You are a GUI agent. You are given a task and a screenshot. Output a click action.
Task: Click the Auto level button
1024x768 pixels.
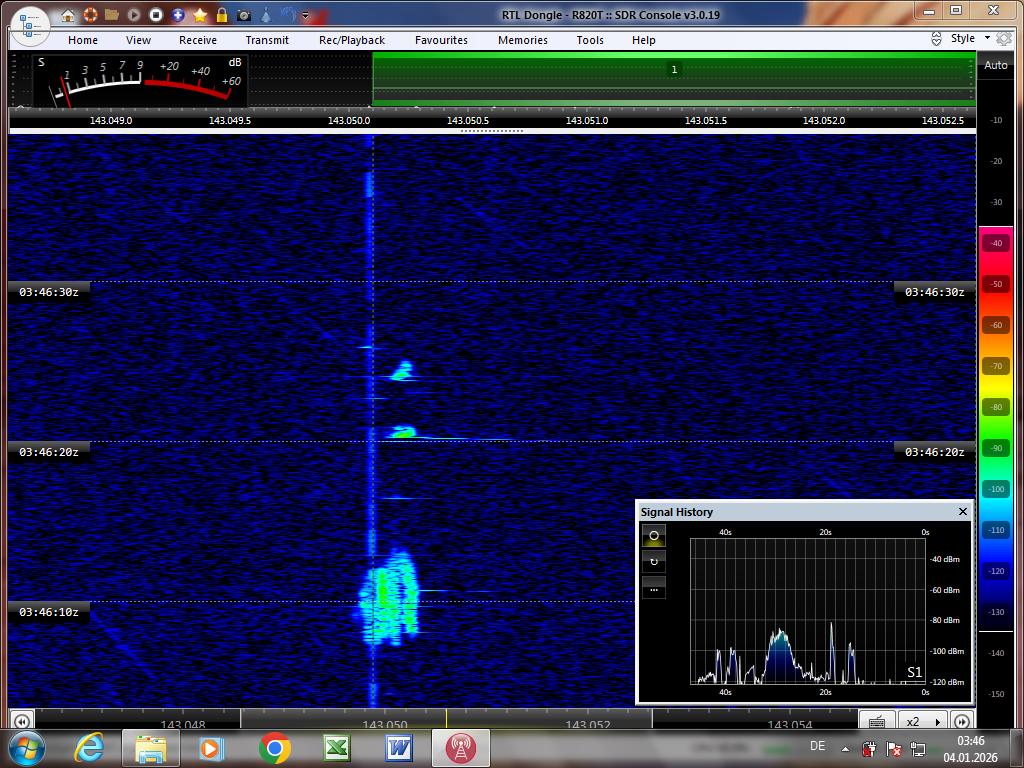[x=995, y=65]
